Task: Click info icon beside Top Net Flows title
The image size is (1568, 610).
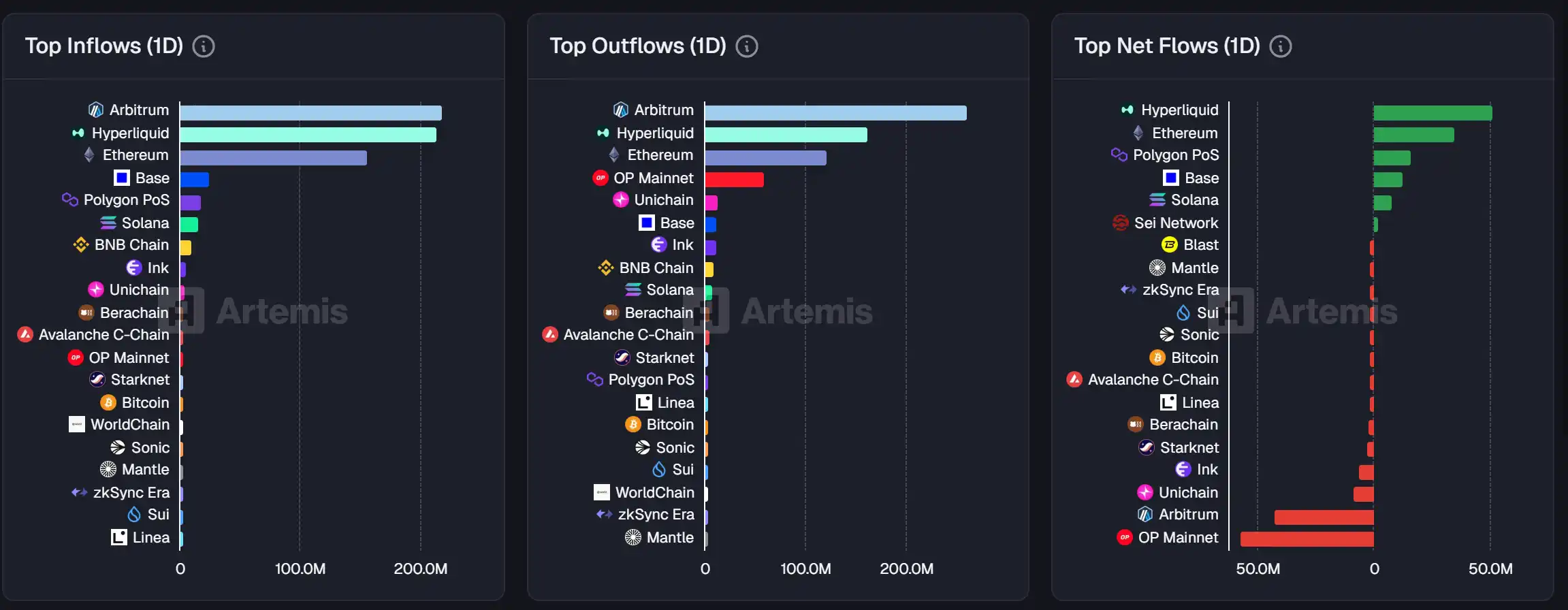Action: (x=1281, y=46)
